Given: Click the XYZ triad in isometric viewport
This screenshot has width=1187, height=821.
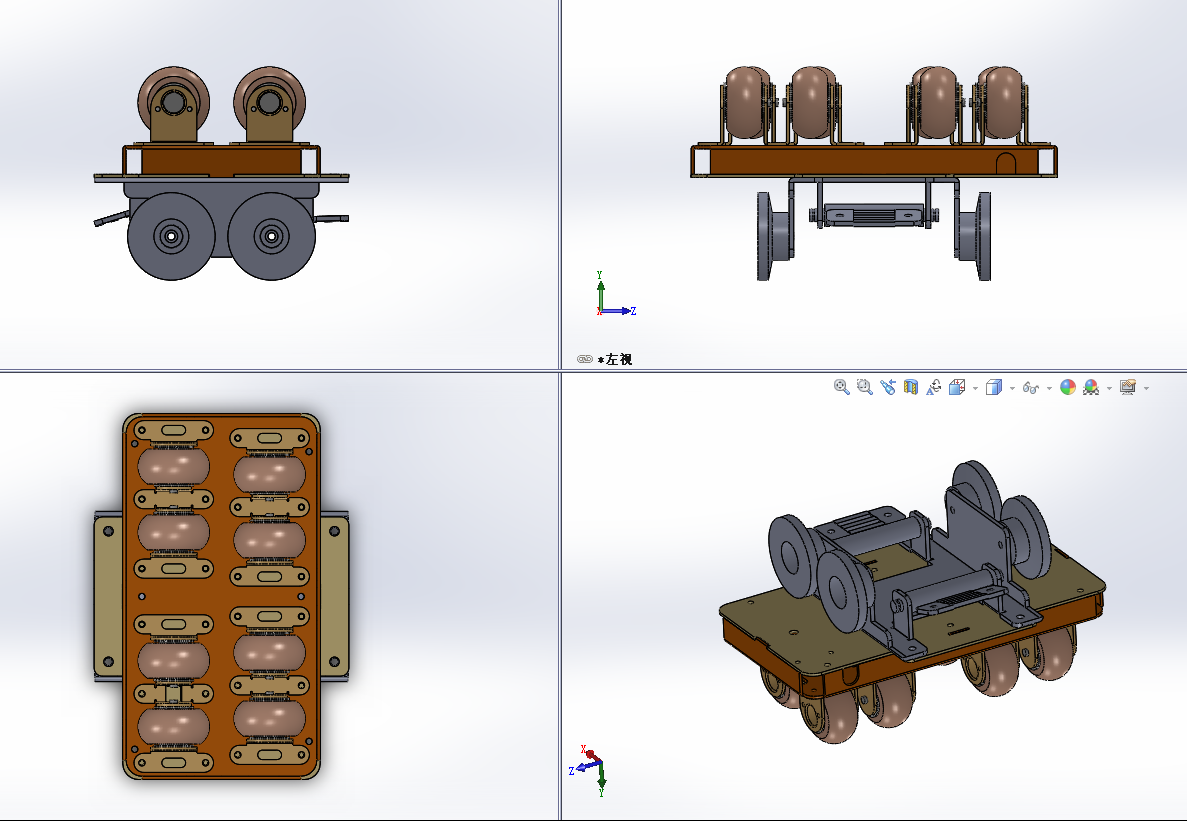Looking at the screenshot, I should (587, 770).
